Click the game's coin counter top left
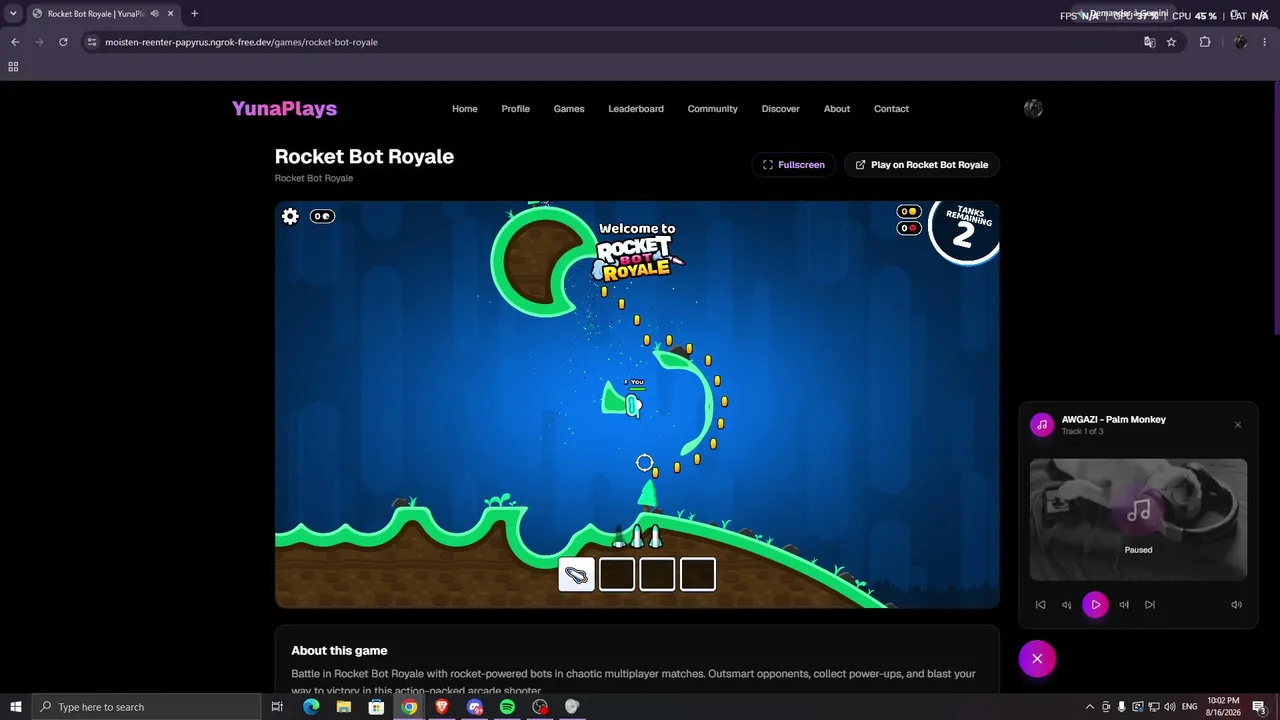Screen dimensions: 1280x720 pos(322,216)
